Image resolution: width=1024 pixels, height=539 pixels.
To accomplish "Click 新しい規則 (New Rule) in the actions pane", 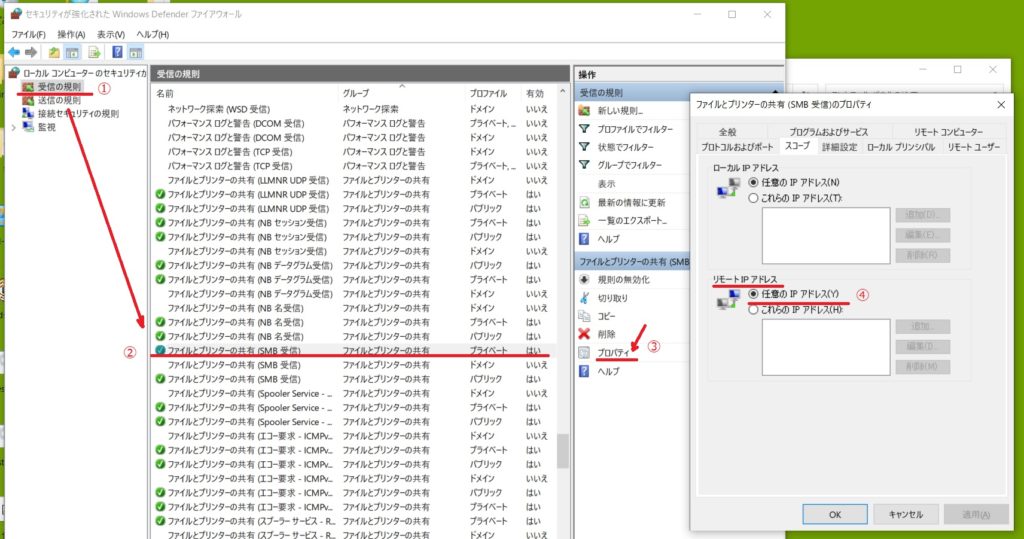I will tap(619, 110).
